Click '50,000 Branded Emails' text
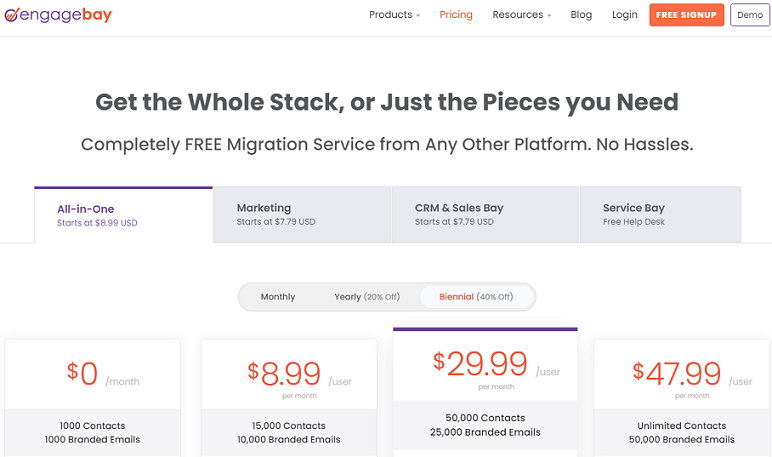The width and height of the screenshot is (772, 457). 682,439
